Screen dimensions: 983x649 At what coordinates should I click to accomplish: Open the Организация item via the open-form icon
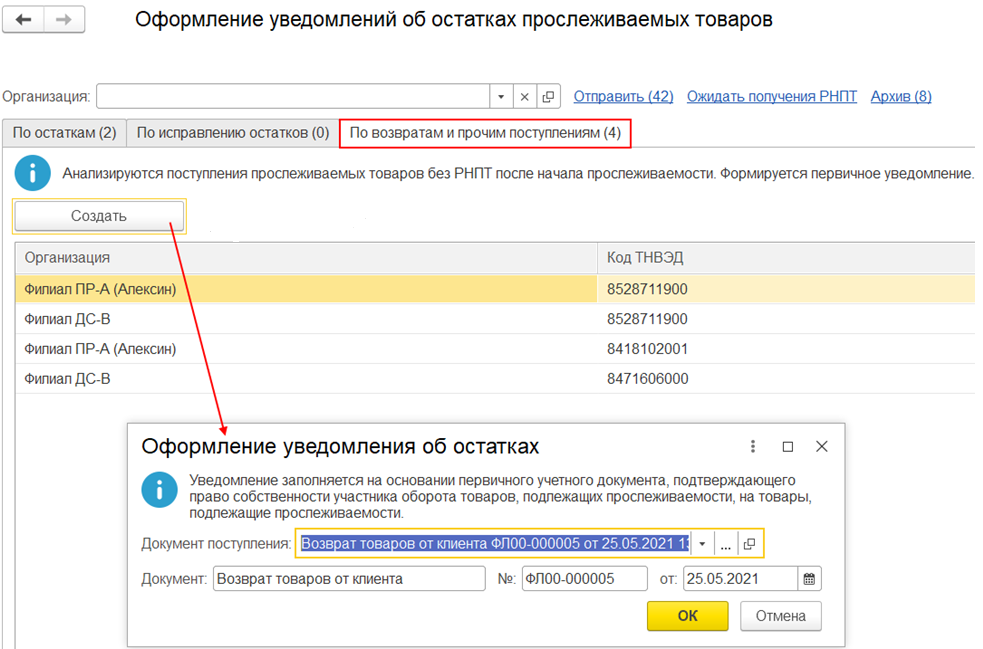(548, 97)
